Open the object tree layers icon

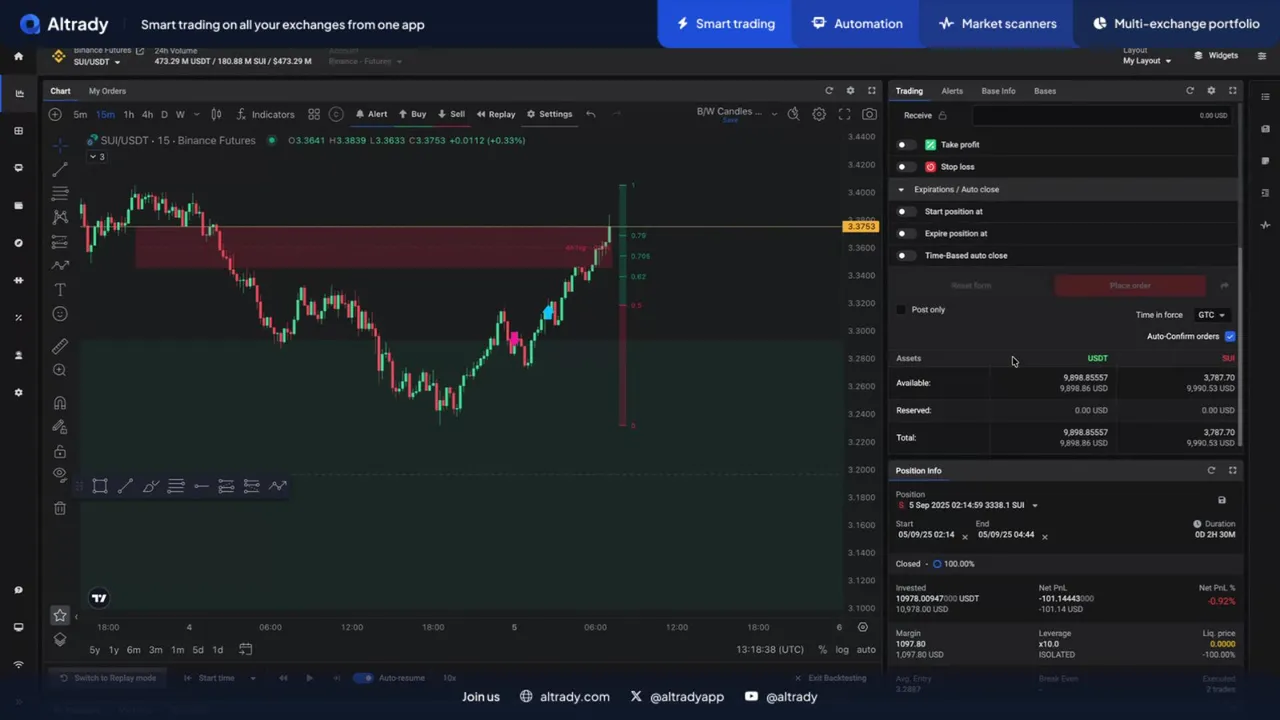coord(60,640)
